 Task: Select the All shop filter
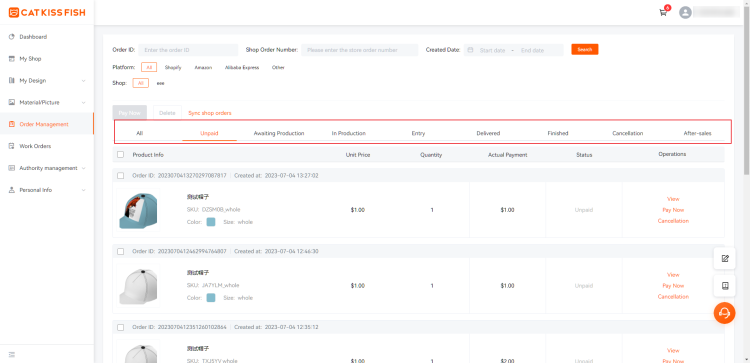pyautogui.click(x=141, y=83)
